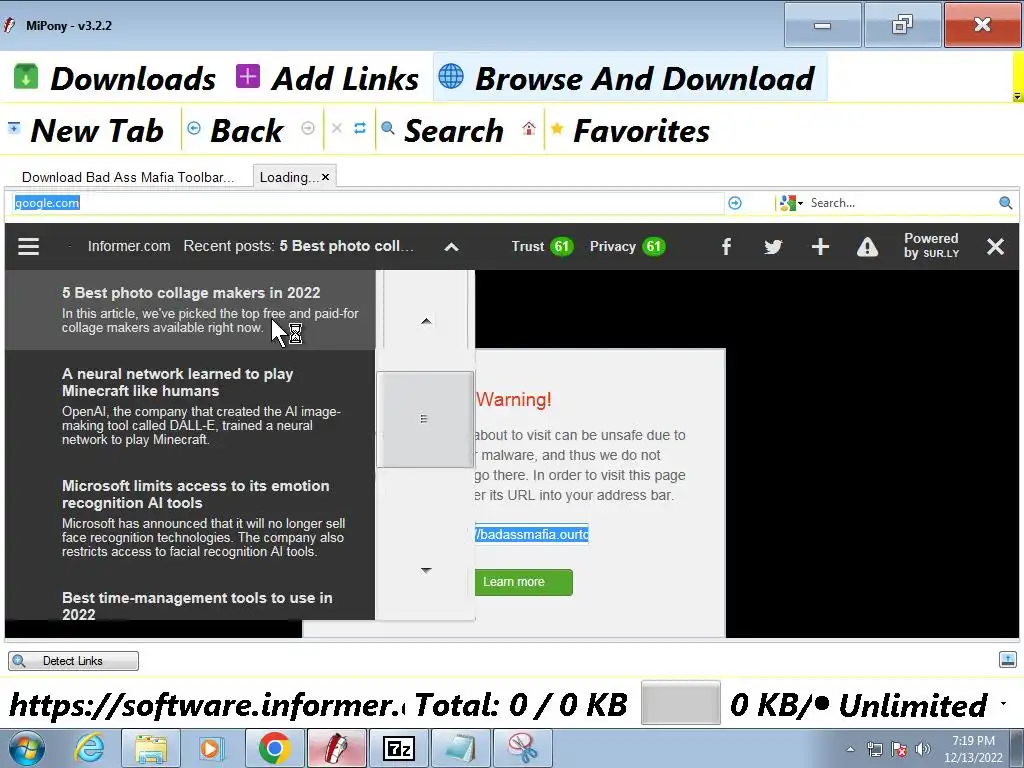Open Favorites

point(630,131)
